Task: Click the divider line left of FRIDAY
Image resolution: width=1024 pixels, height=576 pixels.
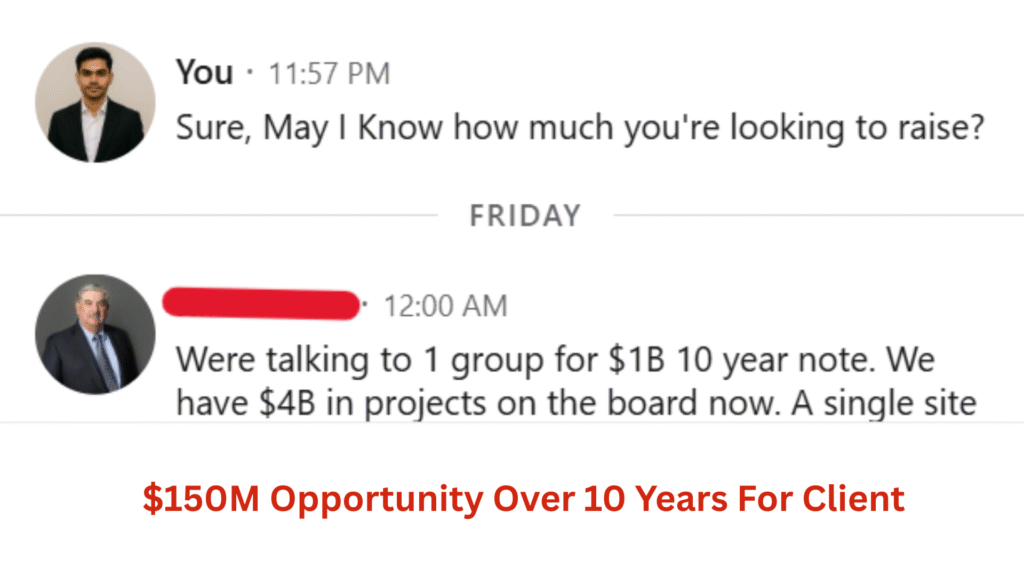Action: coord(218,215)
